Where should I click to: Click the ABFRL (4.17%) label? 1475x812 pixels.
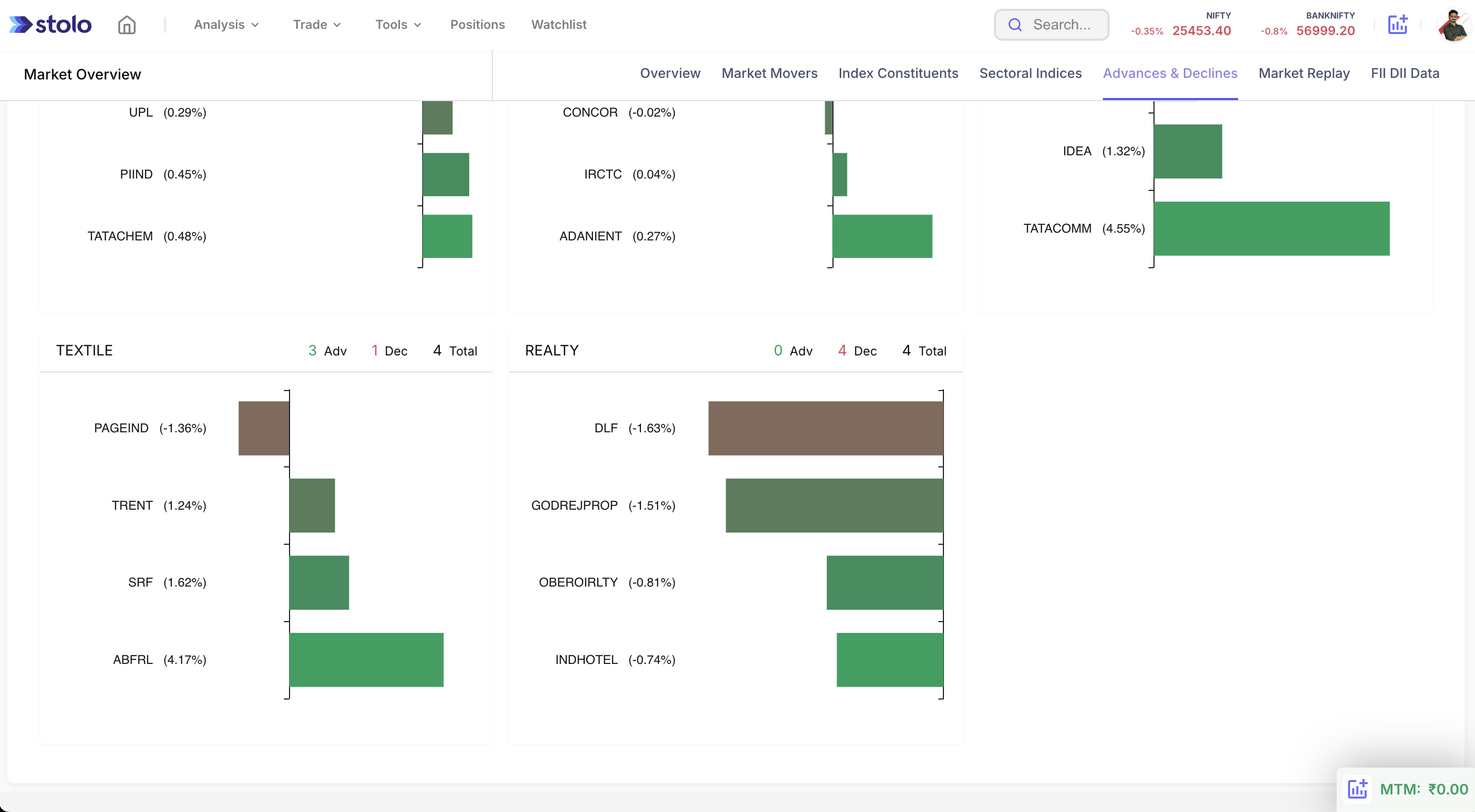160,660
